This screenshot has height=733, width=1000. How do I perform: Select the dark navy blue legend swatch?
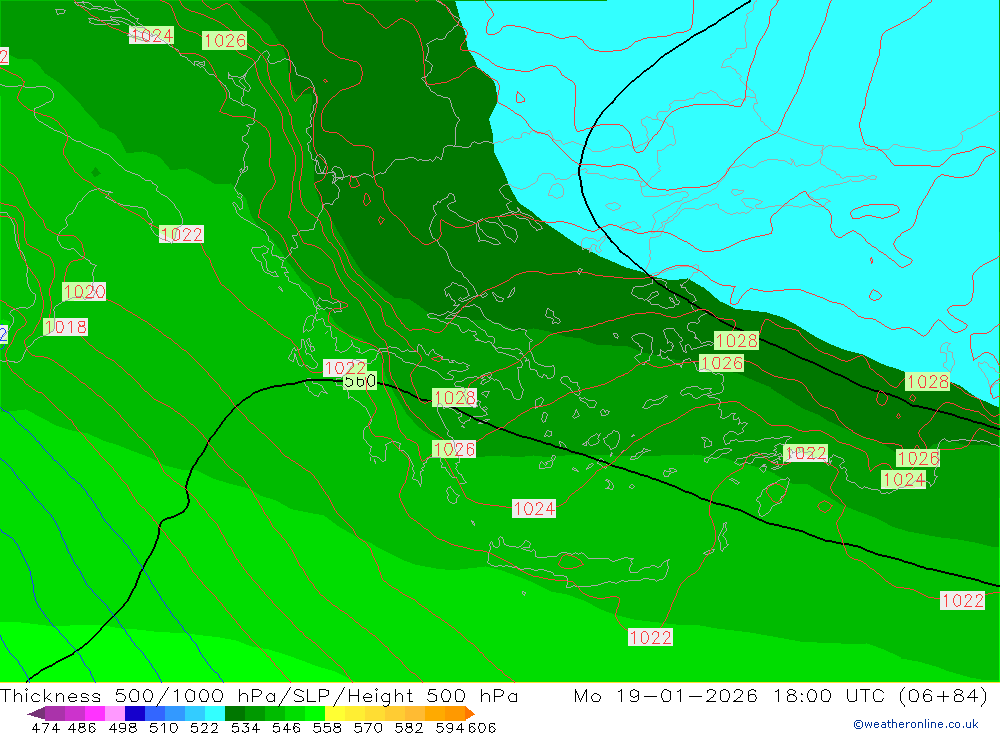(x=135, y=713)
